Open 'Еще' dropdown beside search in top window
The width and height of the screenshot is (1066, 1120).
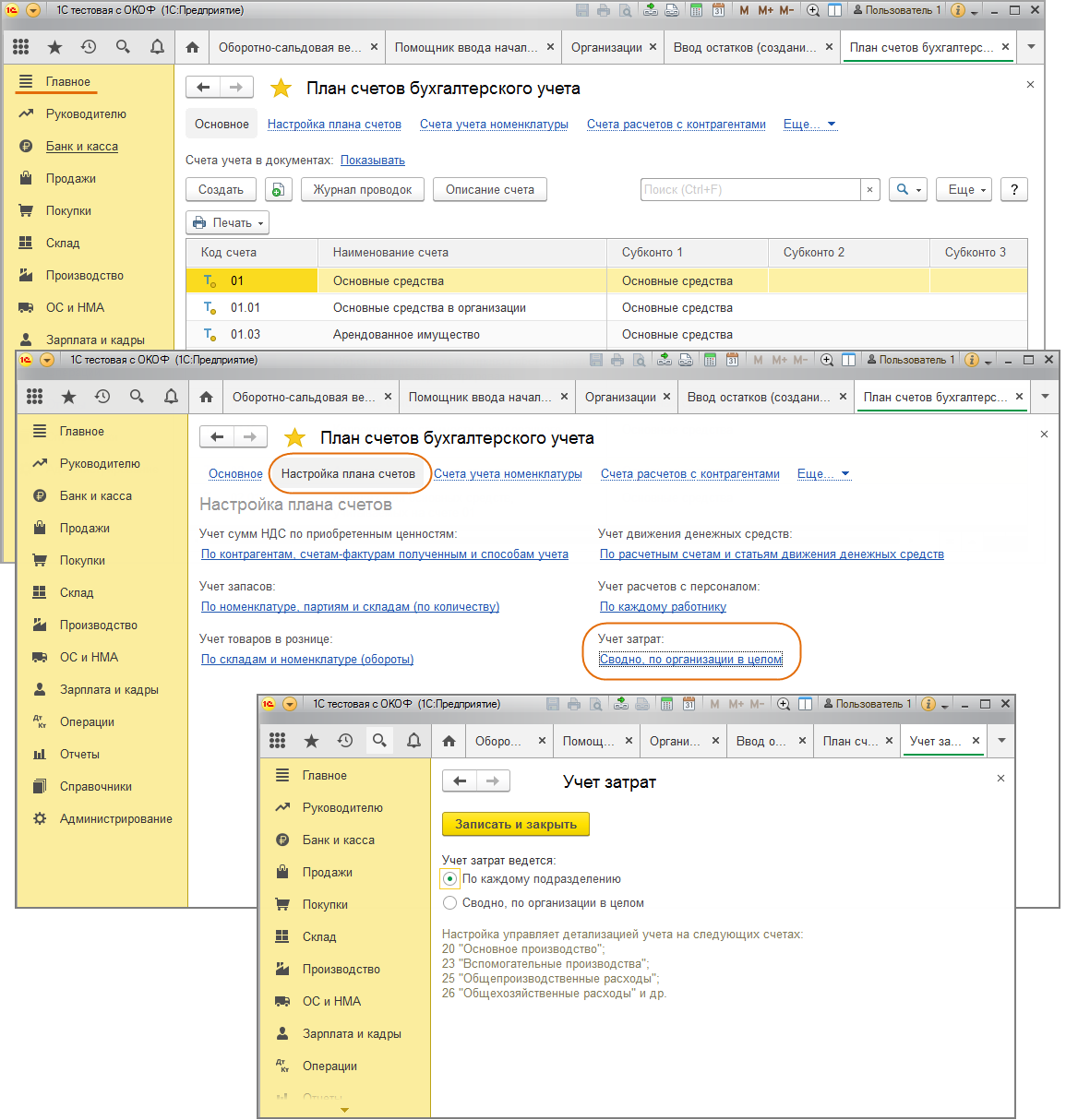coord(964,189)
